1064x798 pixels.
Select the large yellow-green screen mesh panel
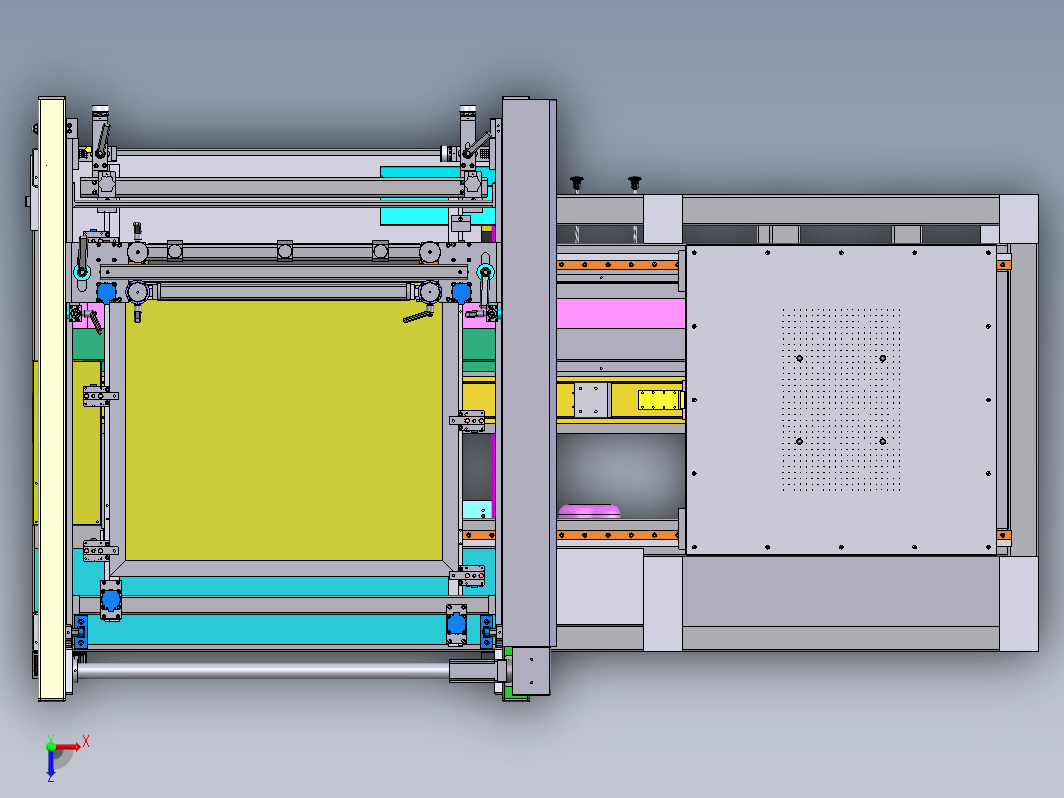coord(284,430)
